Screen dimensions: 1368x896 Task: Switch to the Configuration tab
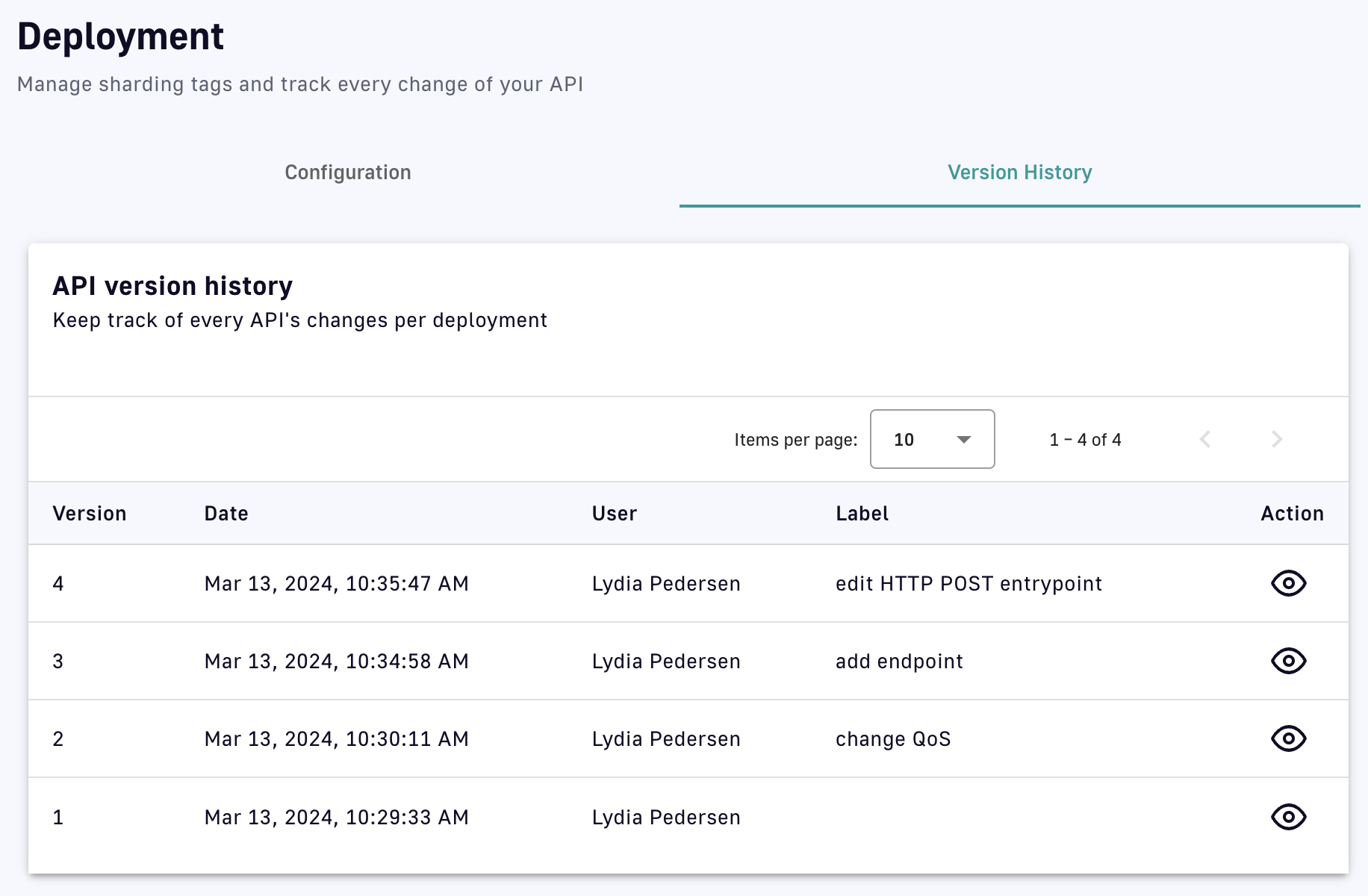coord(348,172)
